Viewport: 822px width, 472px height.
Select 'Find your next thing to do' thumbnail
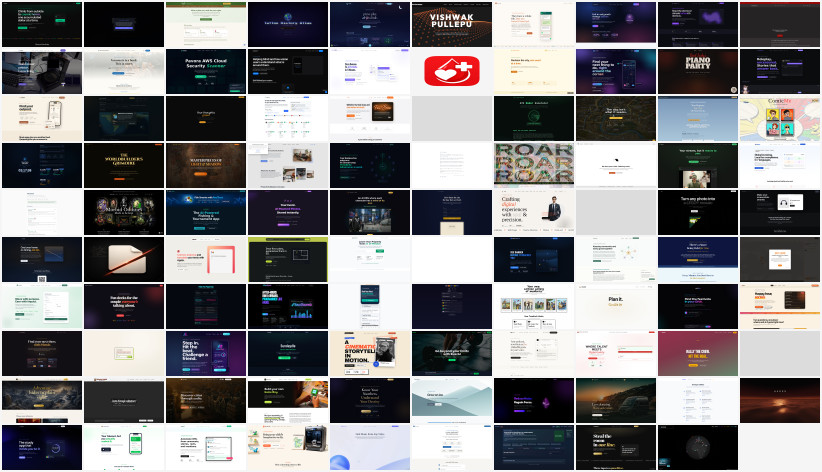(616, 71)
